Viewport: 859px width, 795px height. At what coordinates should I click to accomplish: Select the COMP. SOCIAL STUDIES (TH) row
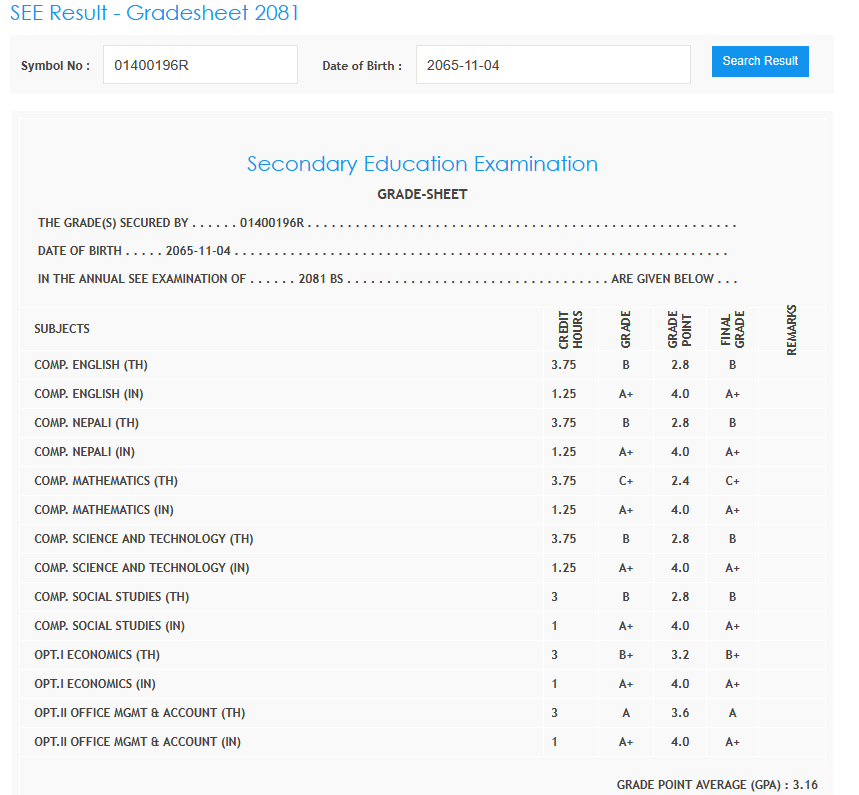(x=111, y=597)
